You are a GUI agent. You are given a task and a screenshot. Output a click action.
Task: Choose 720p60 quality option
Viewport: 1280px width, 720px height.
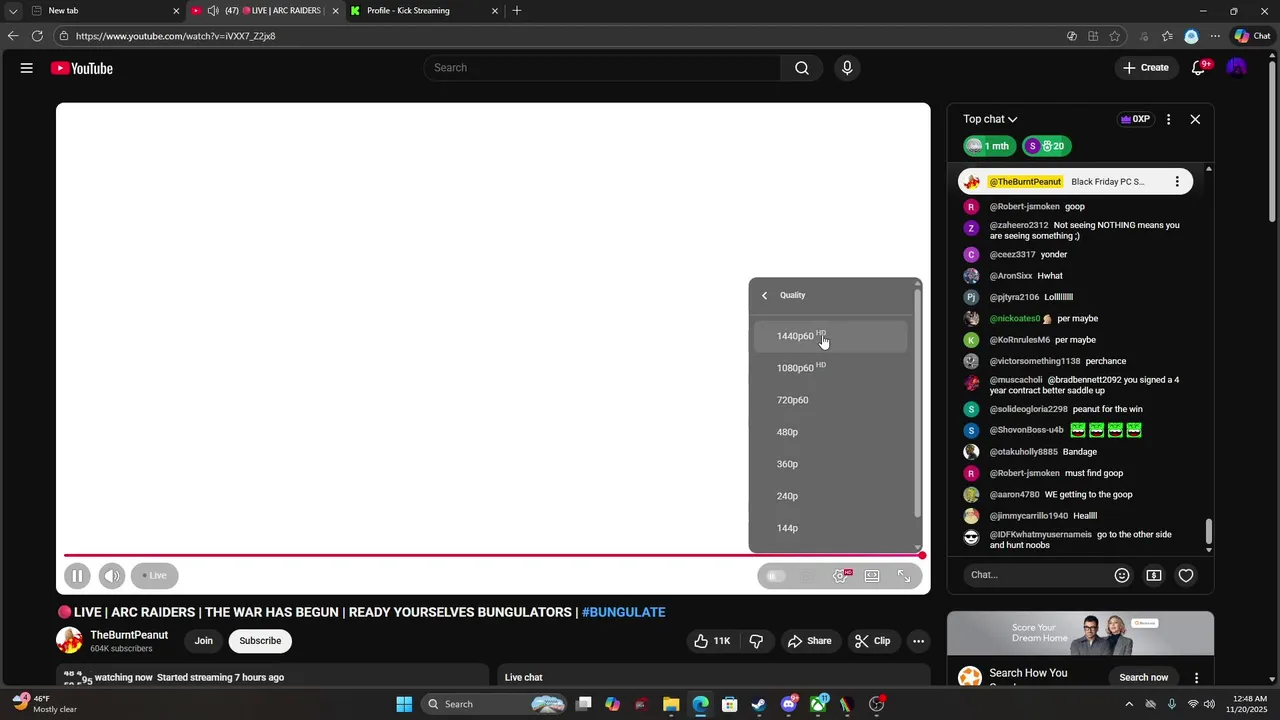pyautogui.click(x=831, y=400)
